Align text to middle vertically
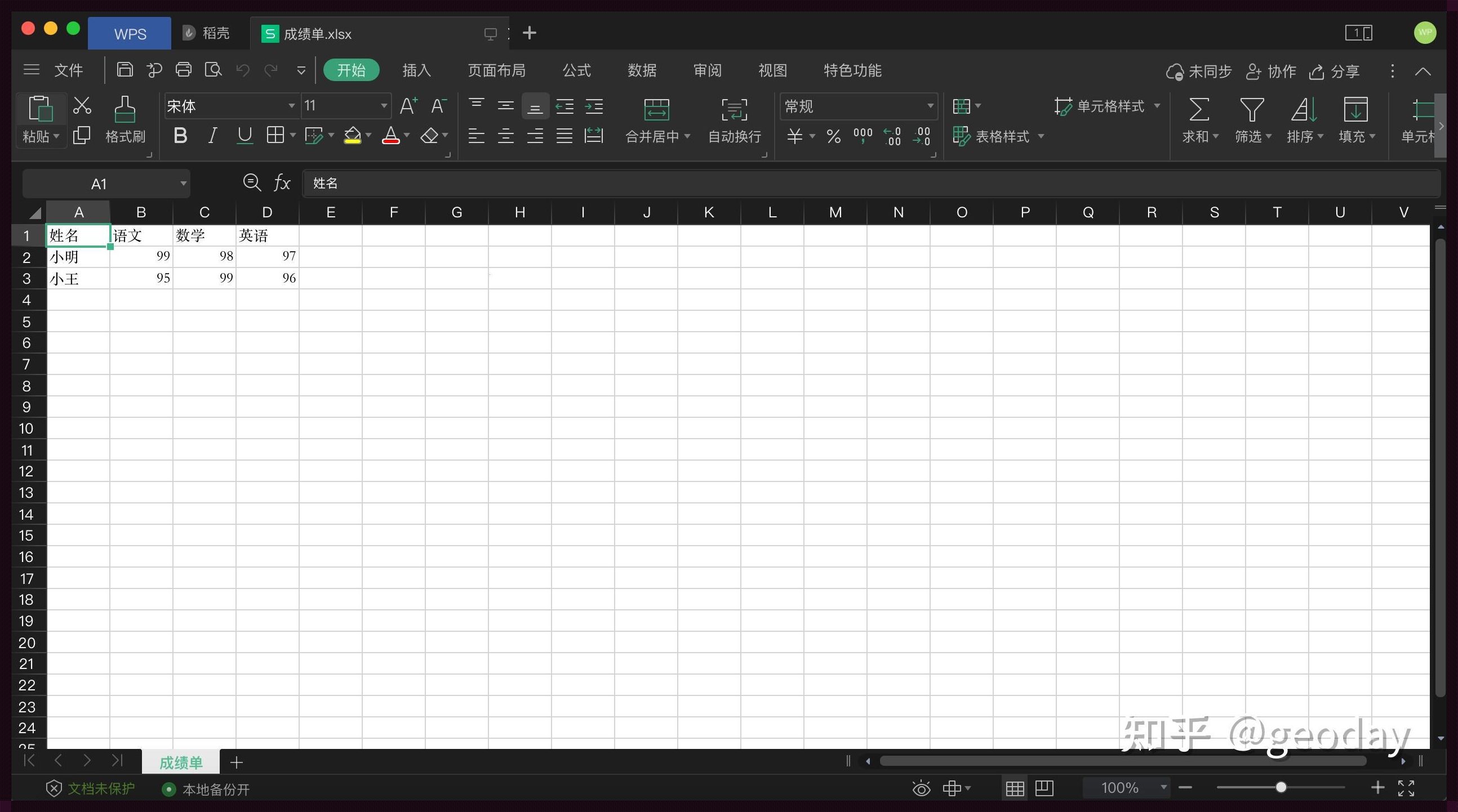The image size is (1458, 812). pos(505,106)
